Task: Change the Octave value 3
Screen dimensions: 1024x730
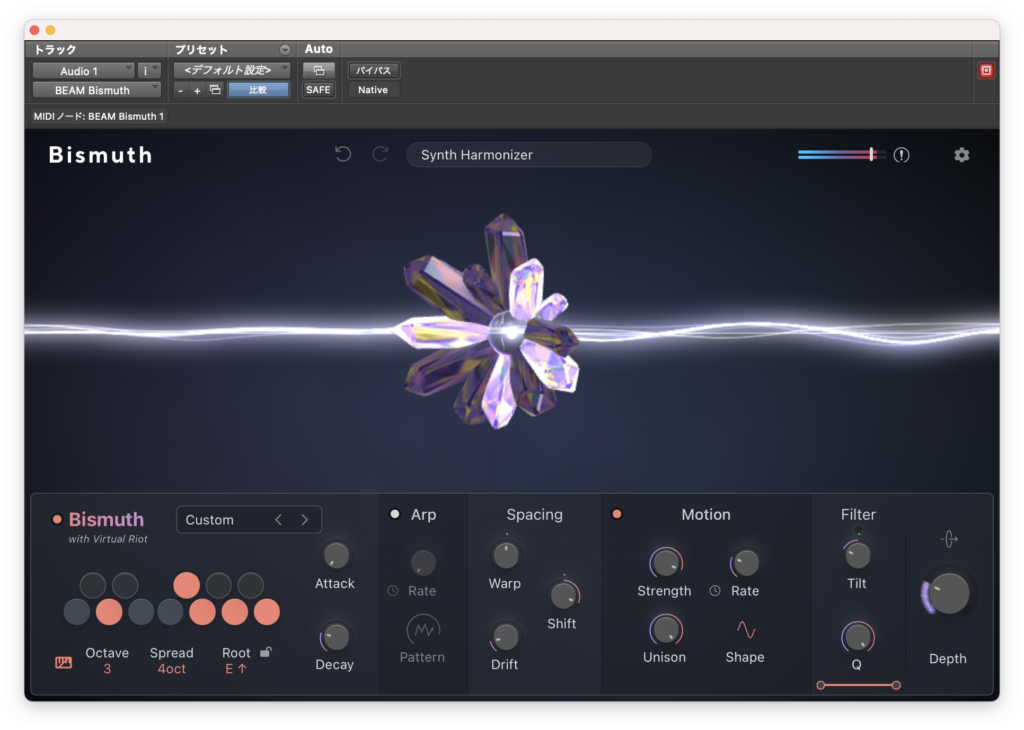Action: (x=107, y=669)
